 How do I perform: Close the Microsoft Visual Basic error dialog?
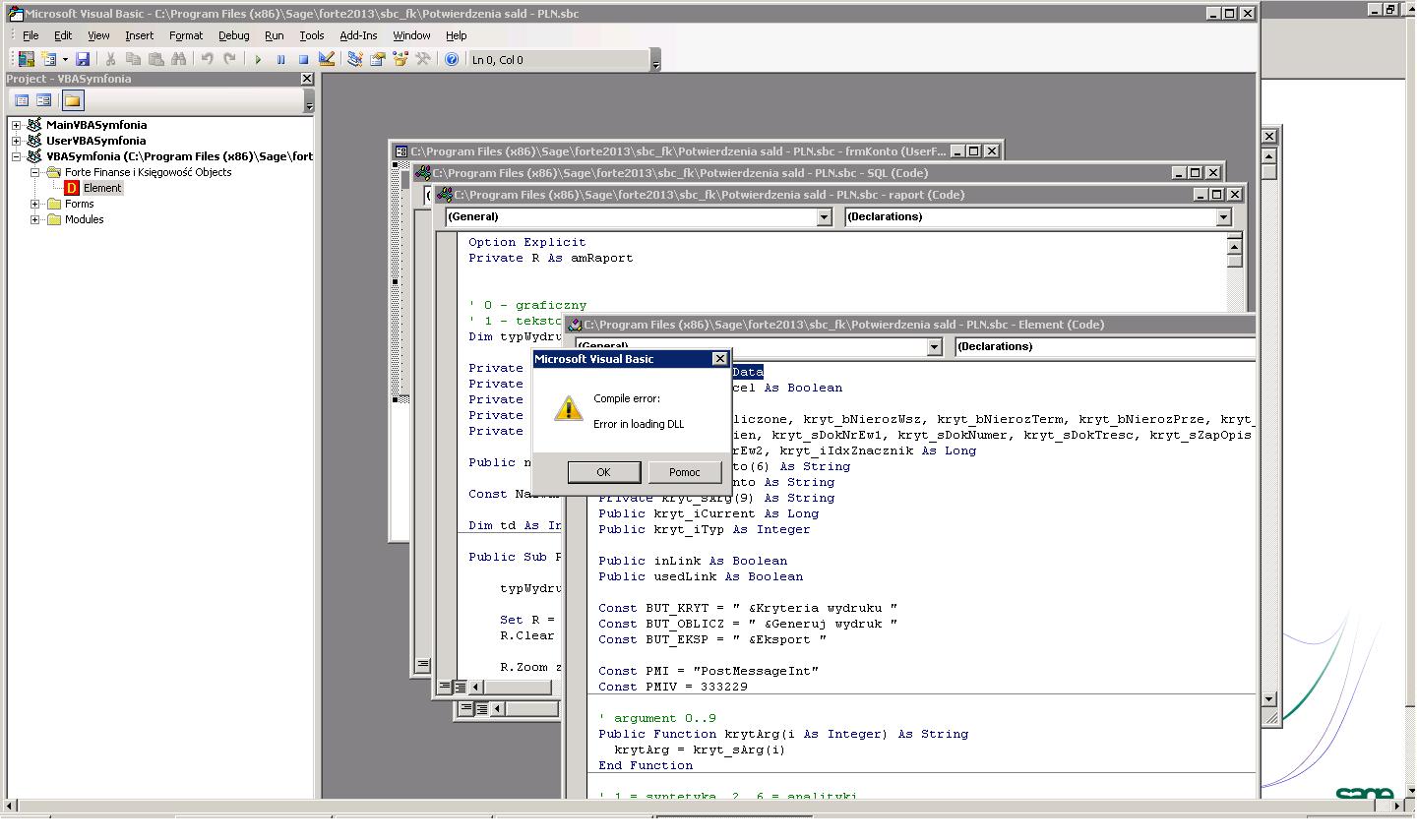(x=719, y=359)
